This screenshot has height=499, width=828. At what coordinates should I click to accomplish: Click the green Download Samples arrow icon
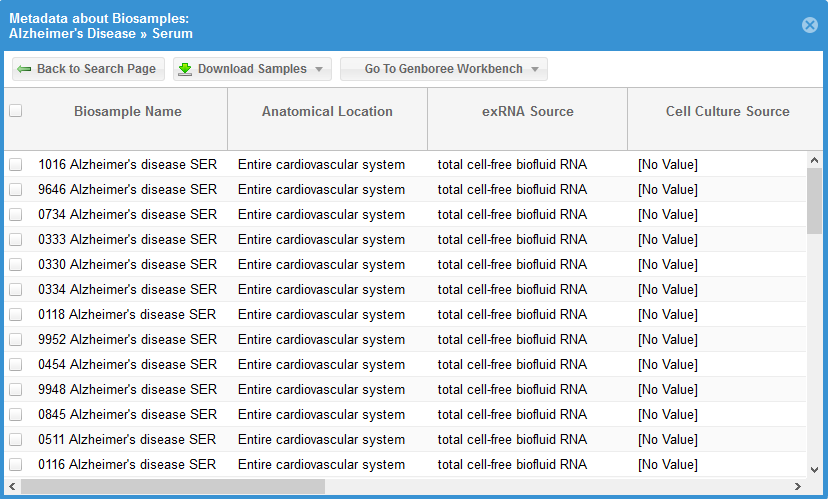[185, 69]
